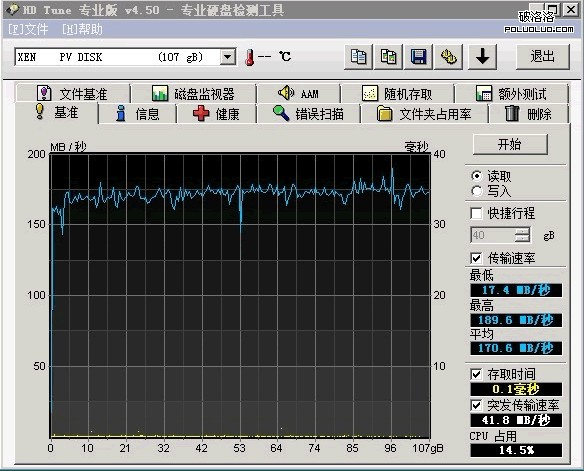Click the CPU usage value 14.5%
Image resolution: width=584 pixels, height=471 pixels.
click(516, 450)
